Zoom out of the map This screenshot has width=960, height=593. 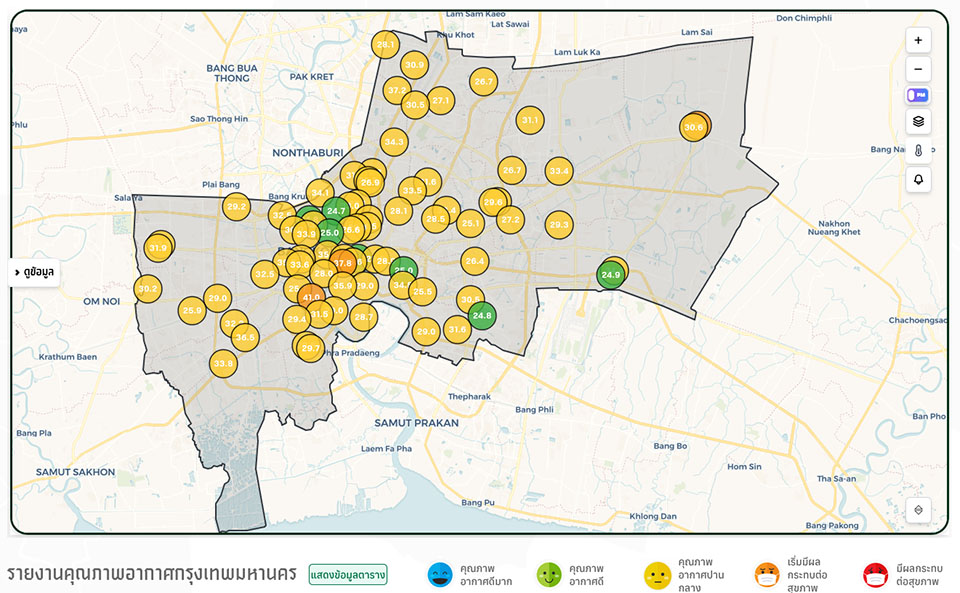pyautogui.click(x=918, y=69)
